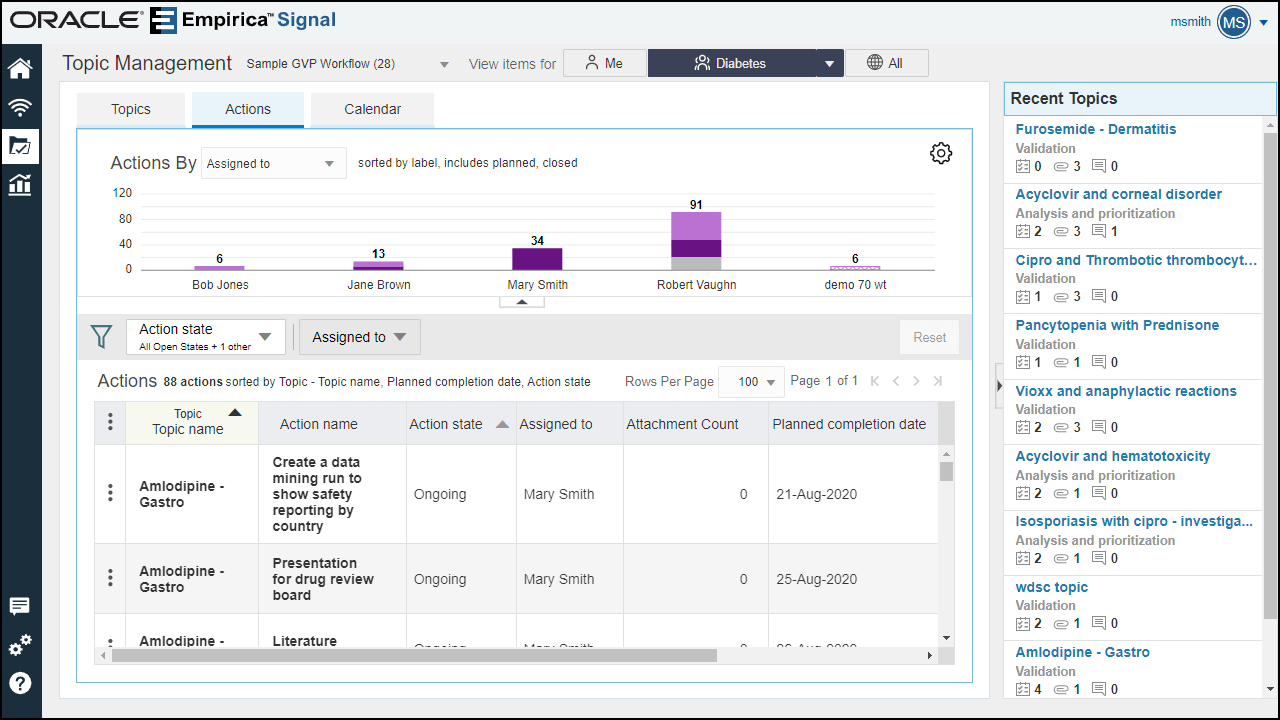Open Help using the question mark icon
The height and width of the screenshot is (720, 1280).
point(20,683)
